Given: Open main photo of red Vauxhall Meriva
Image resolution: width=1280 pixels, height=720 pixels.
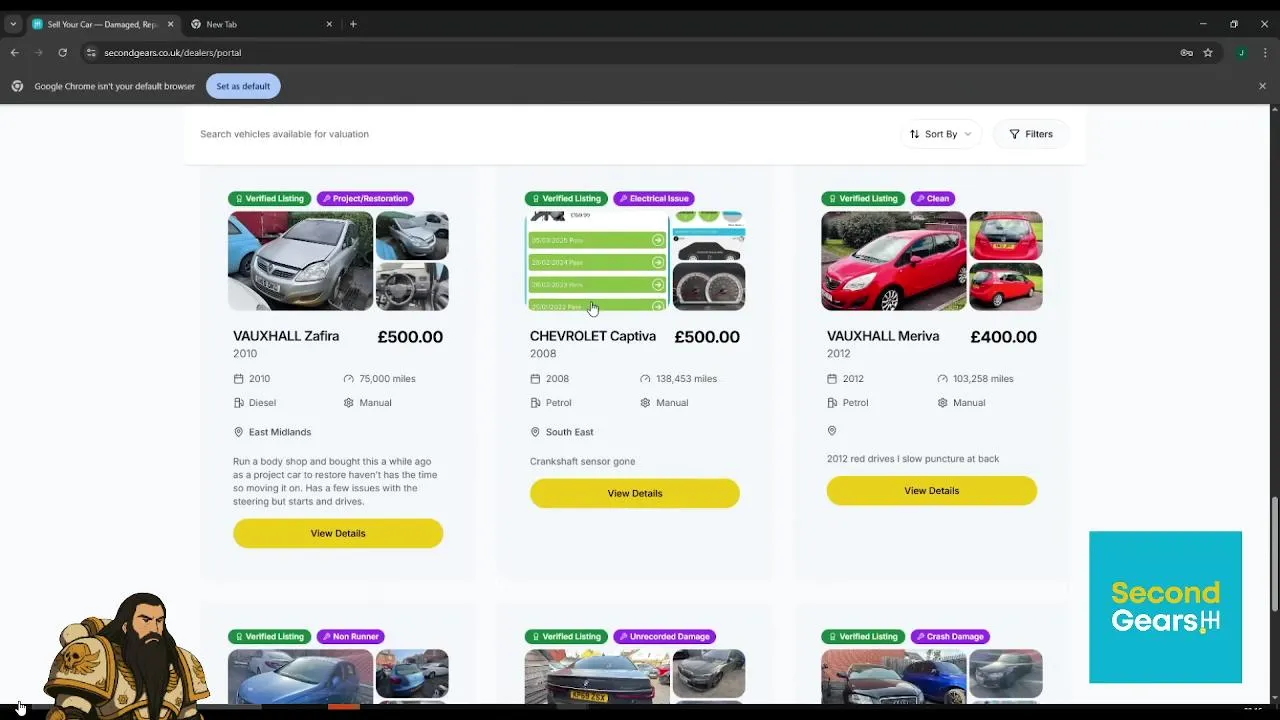Looking at the screenshot, I should click(894, 261).
